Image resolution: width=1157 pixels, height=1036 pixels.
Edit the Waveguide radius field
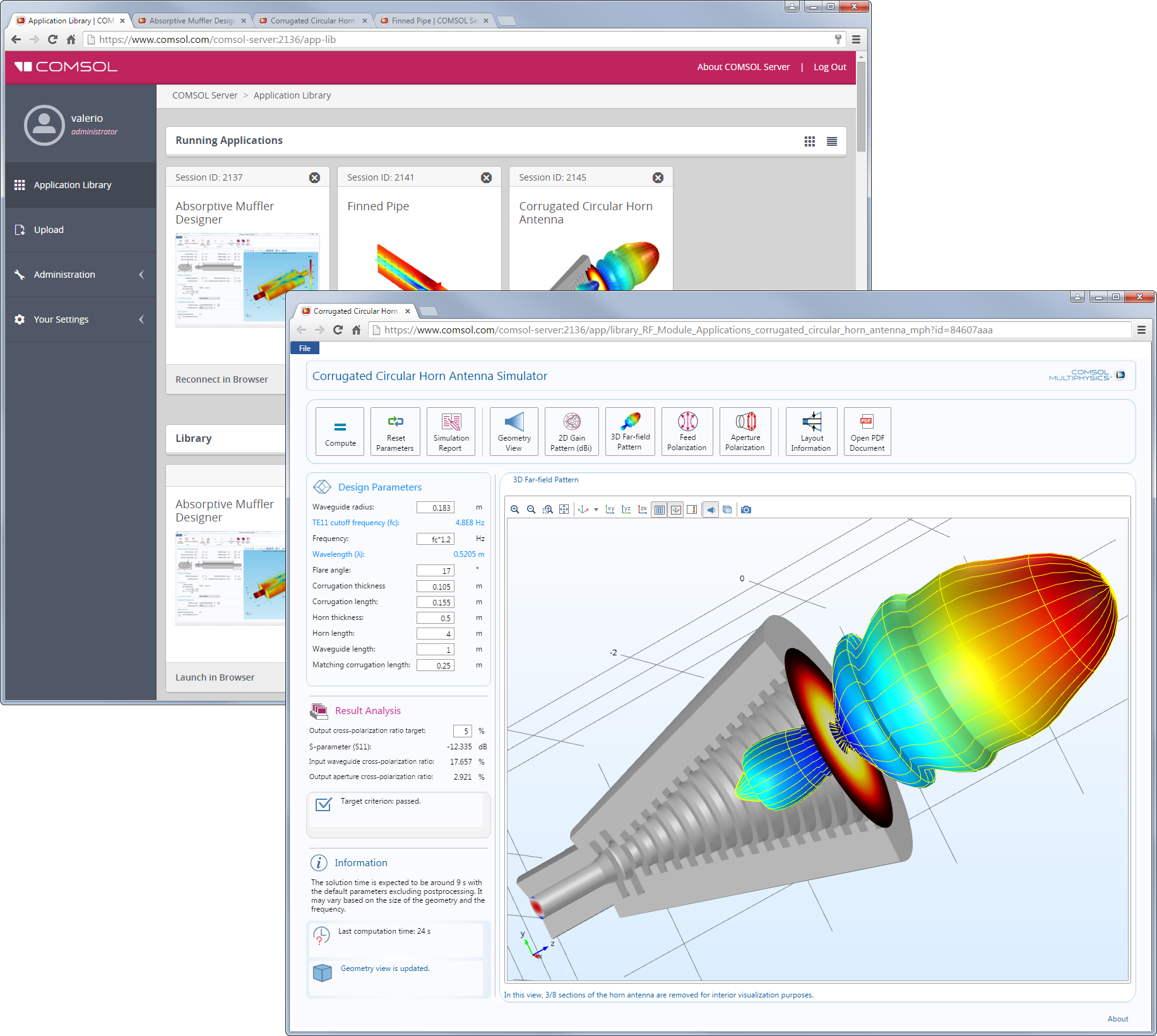coord(436,508)
